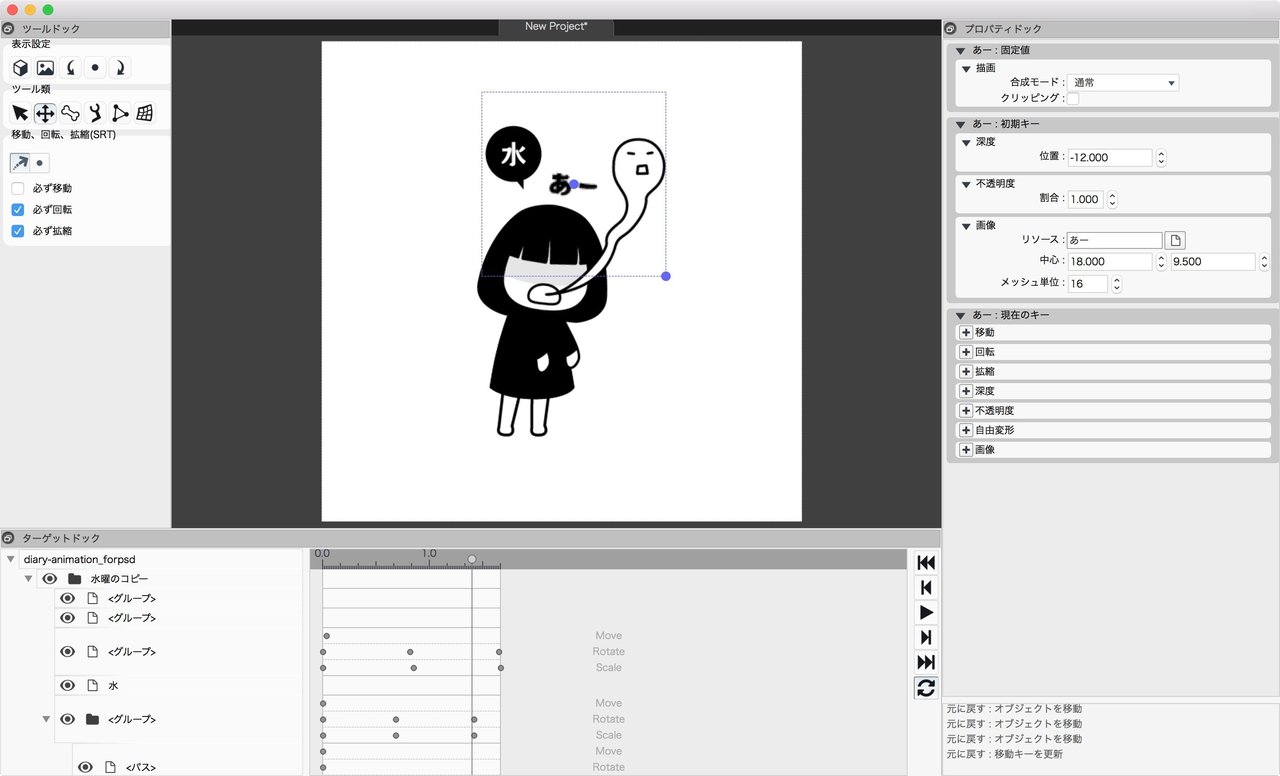Click the リソース name field
The width and height of the screenshot is (1280, 776).
pyautogui.click(x=1114, y=240)
